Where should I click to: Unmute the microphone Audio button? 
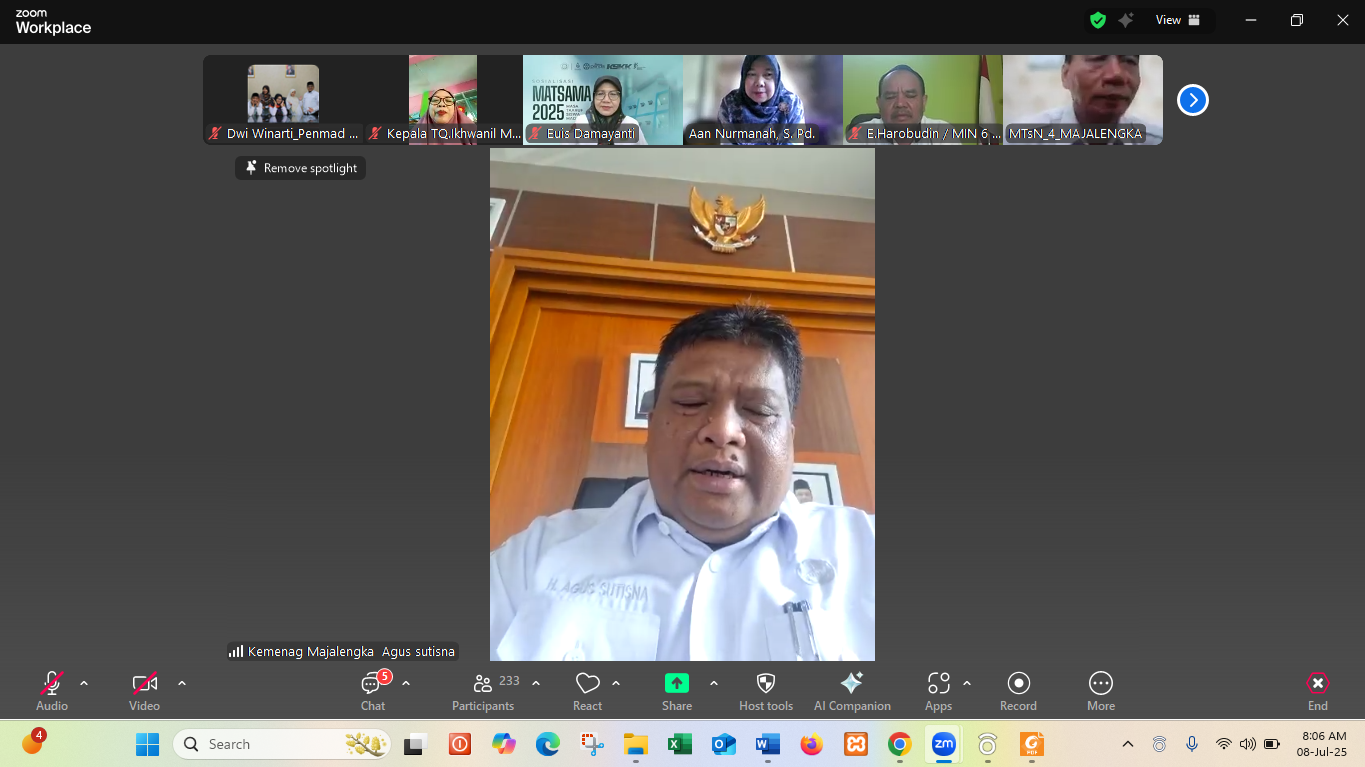pyautogui.click(x=52, y=690)
